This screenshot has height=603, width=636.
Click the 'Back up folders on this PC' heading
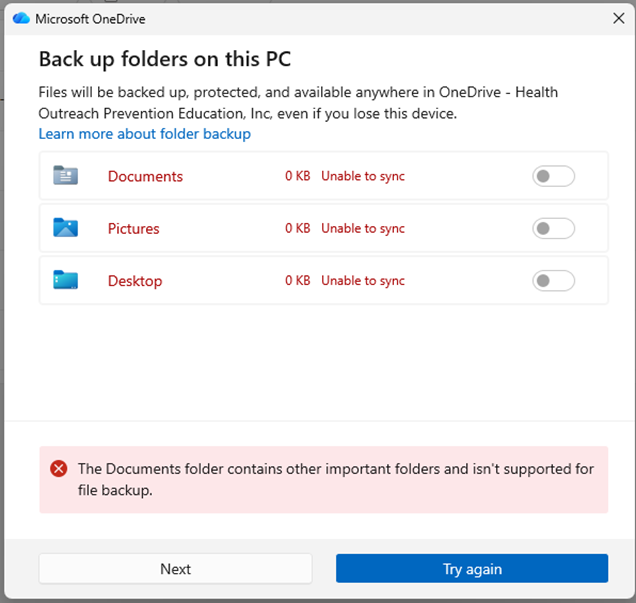coord(165,59)
